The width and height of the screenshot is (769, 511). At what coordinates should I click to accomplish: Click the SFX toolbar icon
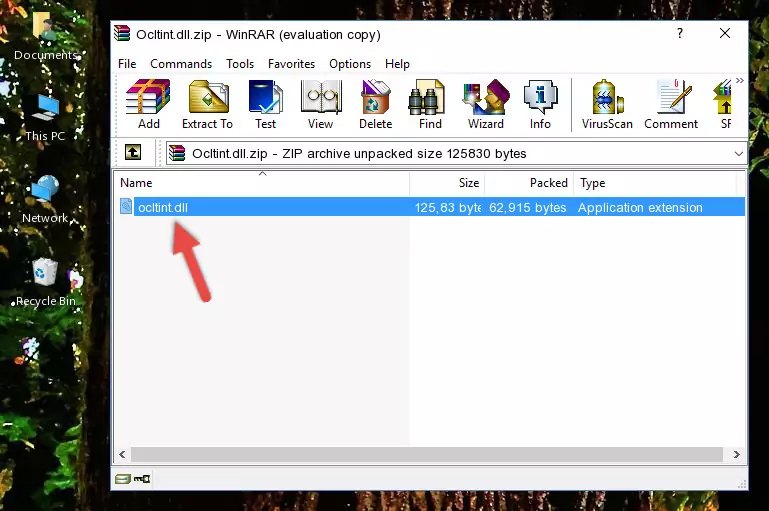pyautogui.click(x=723, y=104)
